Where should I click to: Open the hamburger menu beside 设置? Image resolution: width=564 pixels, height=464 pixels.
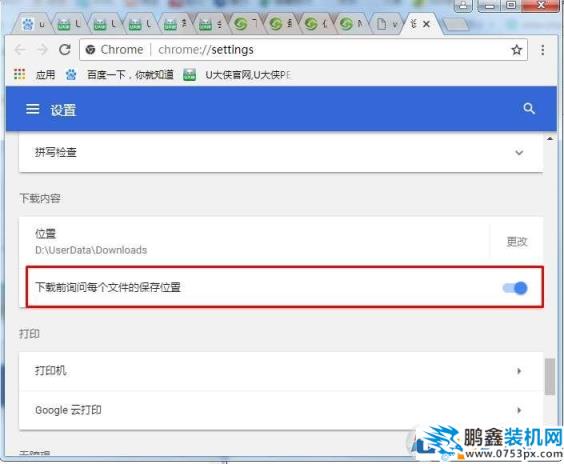[32, 109]
